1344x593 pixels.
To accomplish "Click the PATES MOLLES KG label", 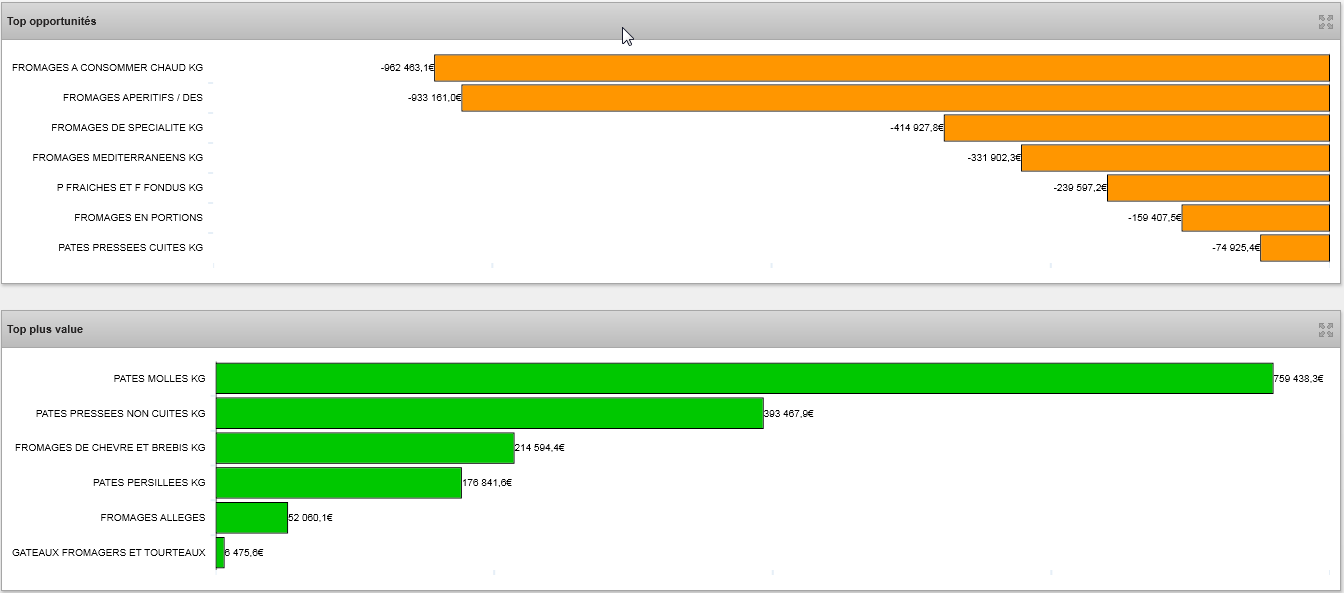I will click(160, 379).
